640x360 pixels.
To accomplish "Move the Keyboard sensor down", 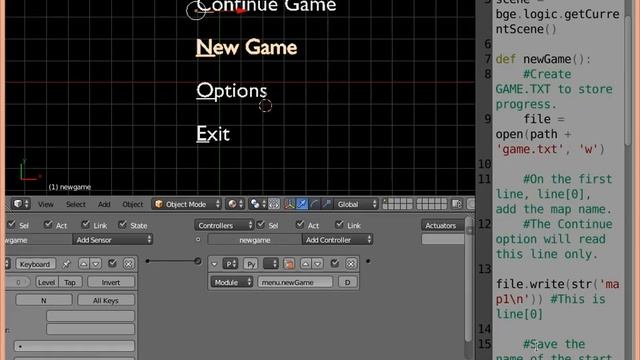I will click(x=96, y=264).
